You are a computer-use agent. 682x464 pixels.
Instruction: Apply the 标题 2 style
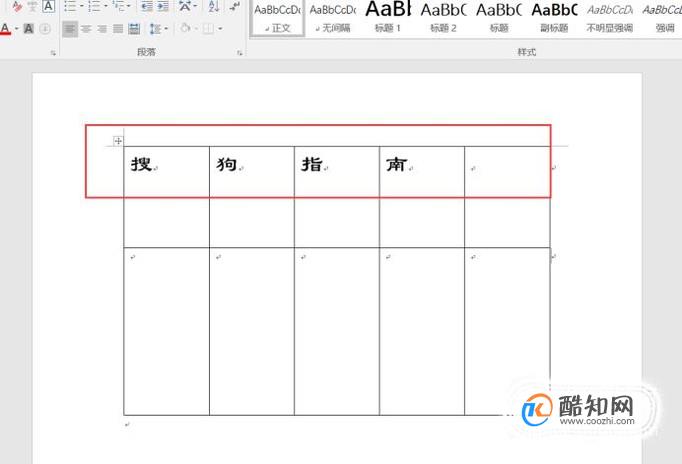pos(443,18)
